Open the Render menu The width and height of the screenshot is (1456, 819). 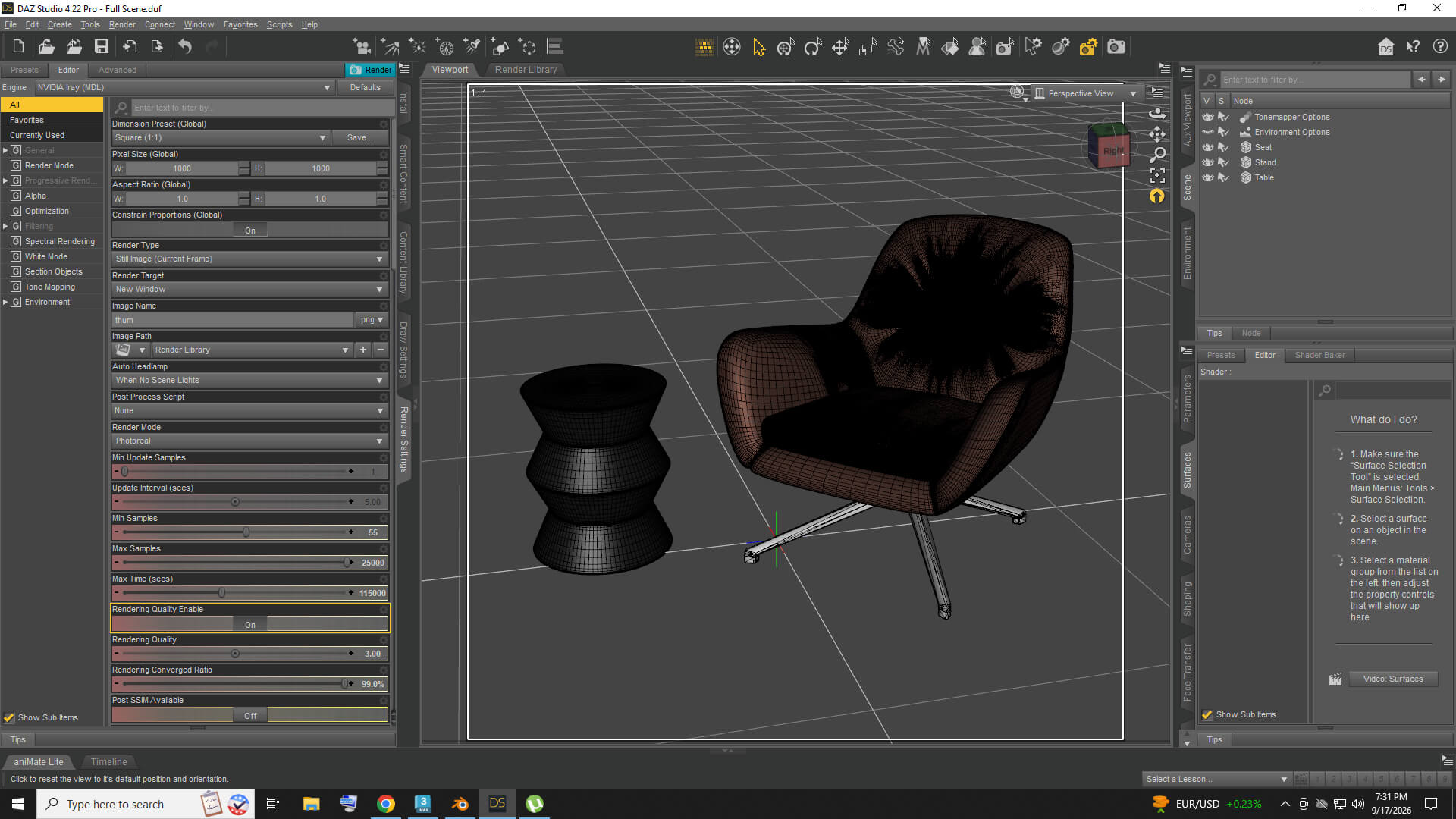pyautogui.click(x=121, y=24)
